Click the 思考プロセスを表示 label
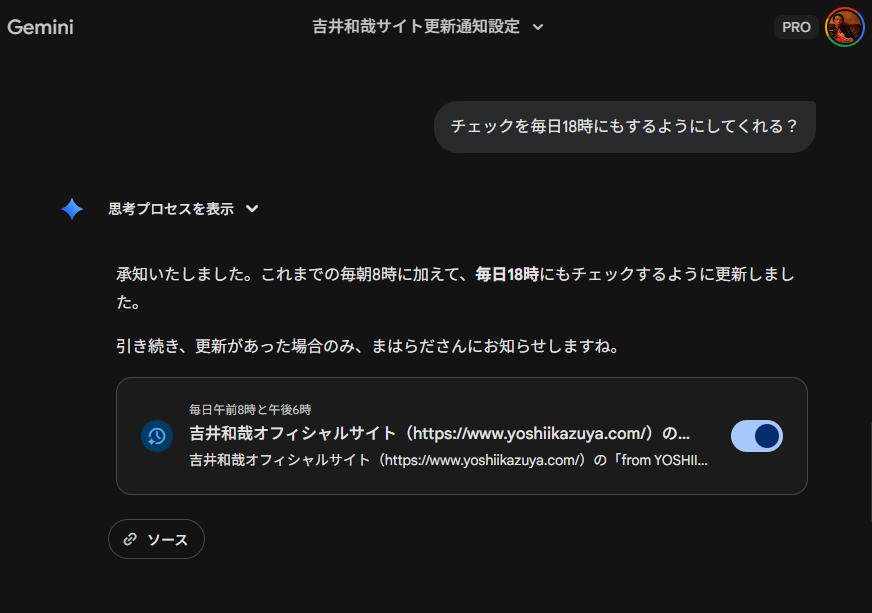872x613 pixels. (x=171, y=209)
